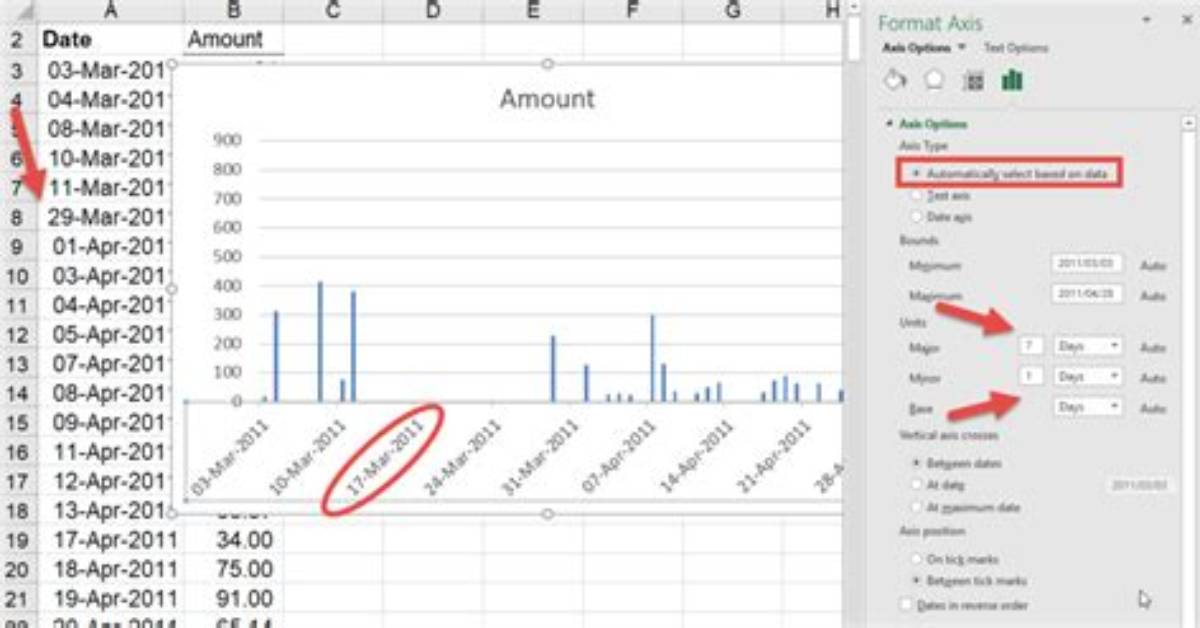Click the 31-Mar-2011 axis label

[x=541, y=456]
